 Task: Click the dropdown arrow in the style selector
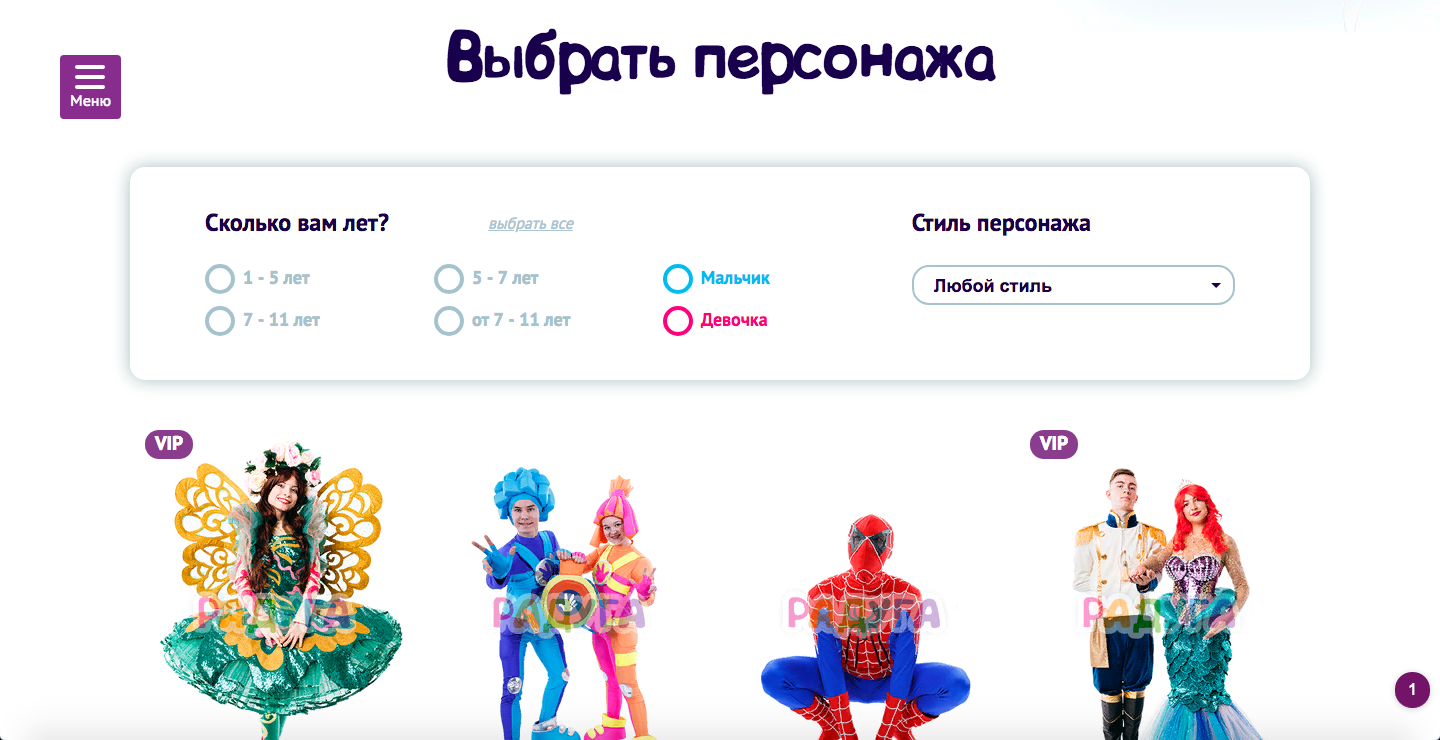pyautogui.click(x=1216, y=285)
